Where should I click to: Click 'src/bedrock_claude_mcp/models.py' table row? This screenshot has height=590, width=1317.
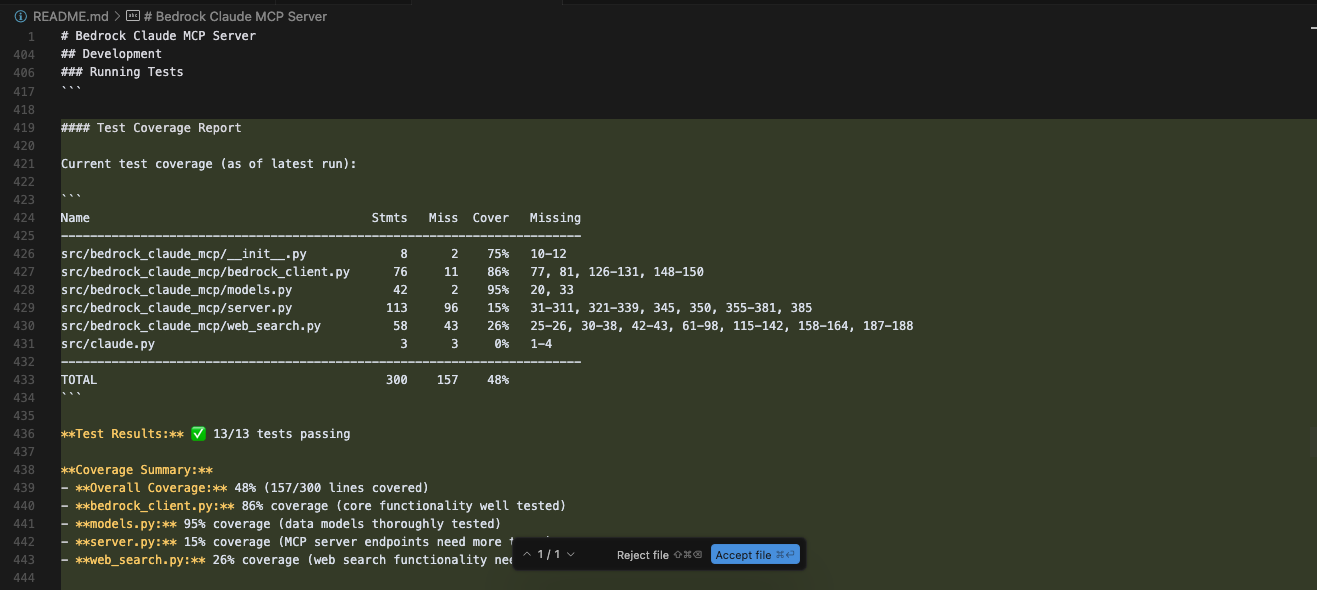317,290
